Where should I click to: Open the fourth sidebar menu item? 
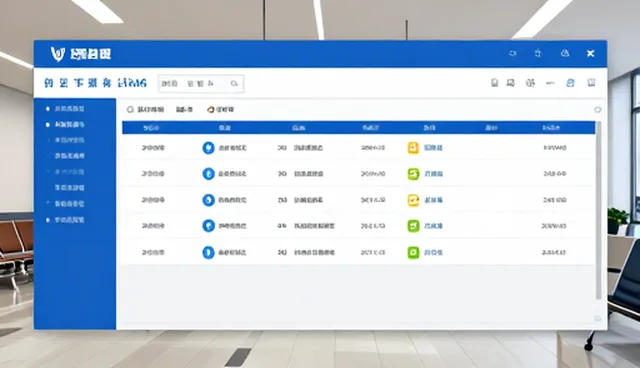tap(69, 156)
